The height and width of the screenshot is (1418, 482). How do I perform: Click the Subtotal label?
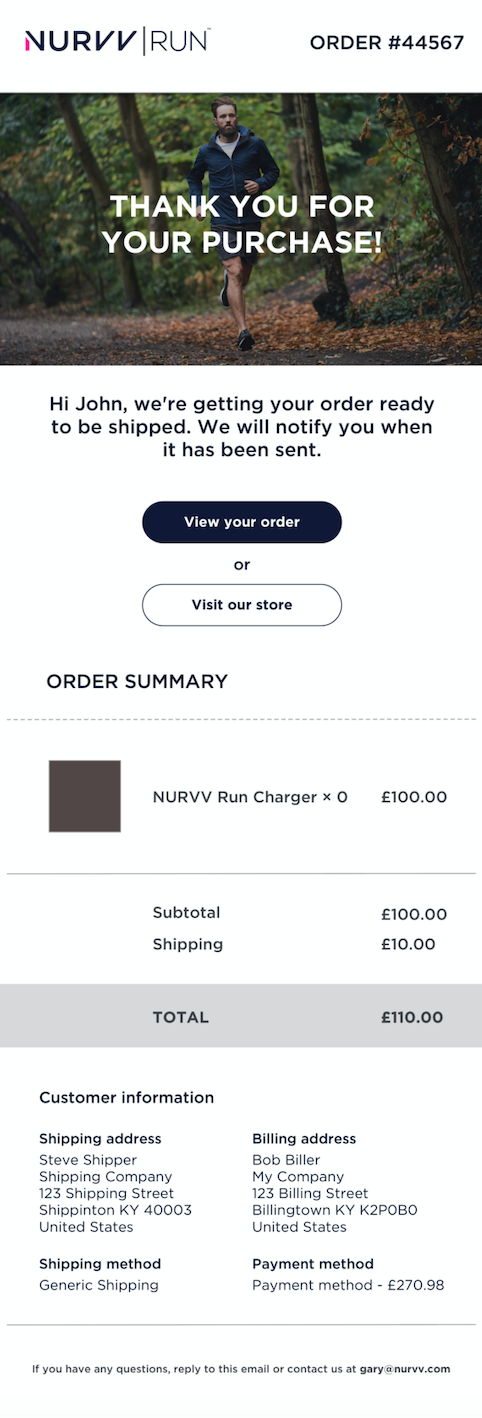(186, 912)
